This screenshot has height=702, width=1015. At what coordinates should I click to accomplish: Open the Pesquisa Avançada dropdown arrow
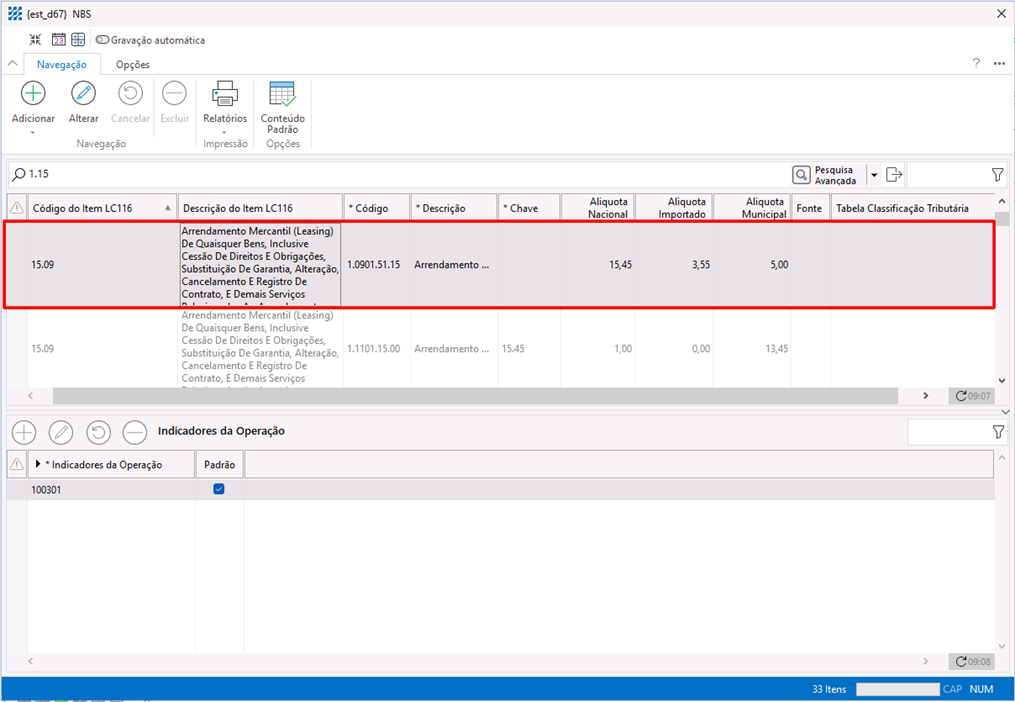pos(874,175)
